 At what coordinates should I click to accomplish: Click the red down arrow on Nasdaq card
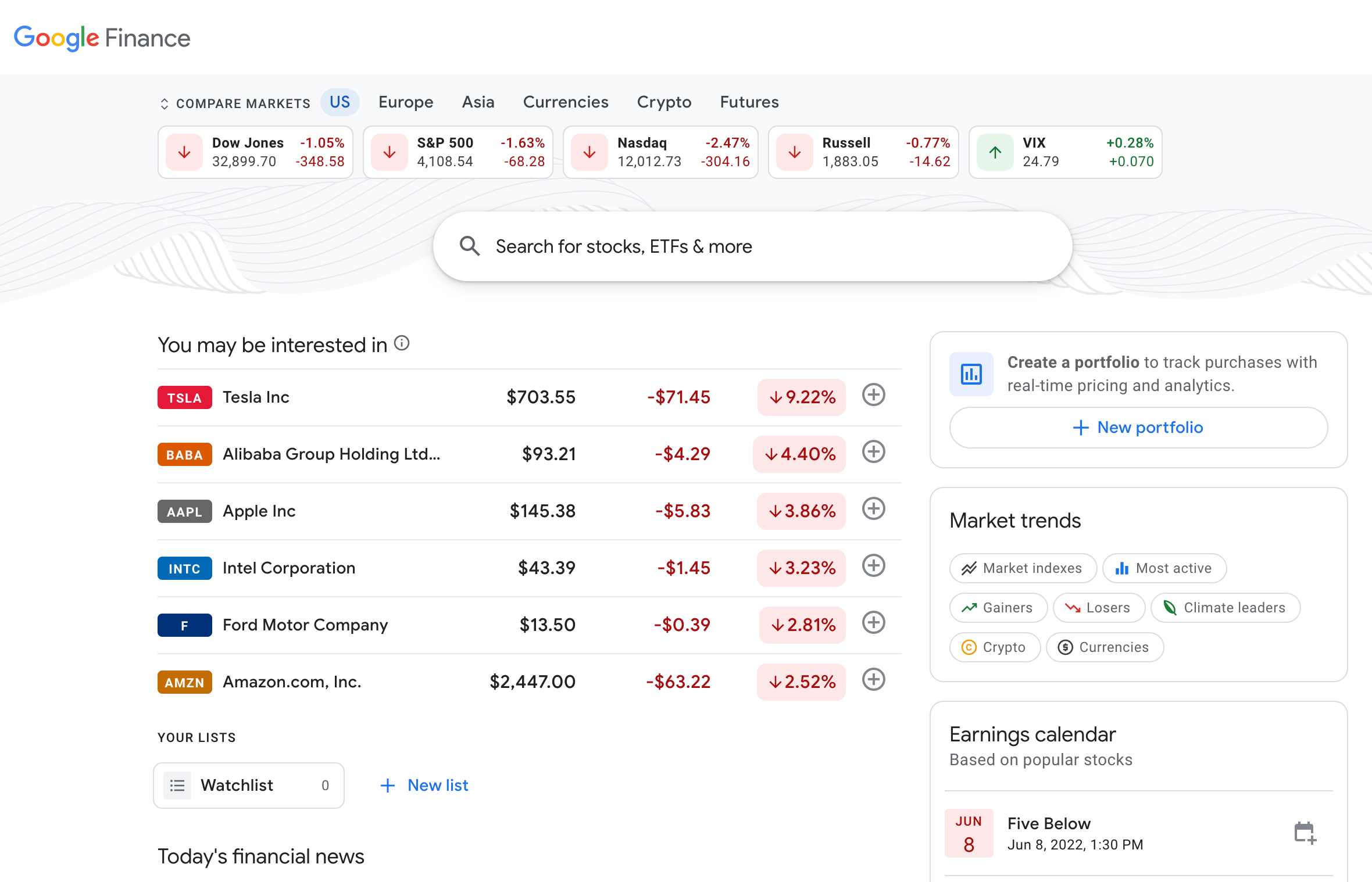589,152
